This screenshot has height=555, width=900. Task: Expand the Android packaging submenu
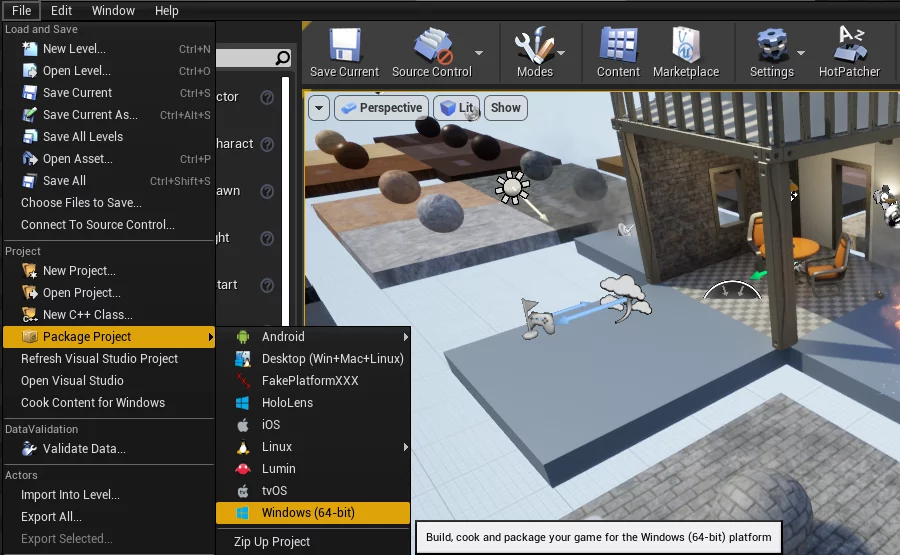click(x=313, y=337)
